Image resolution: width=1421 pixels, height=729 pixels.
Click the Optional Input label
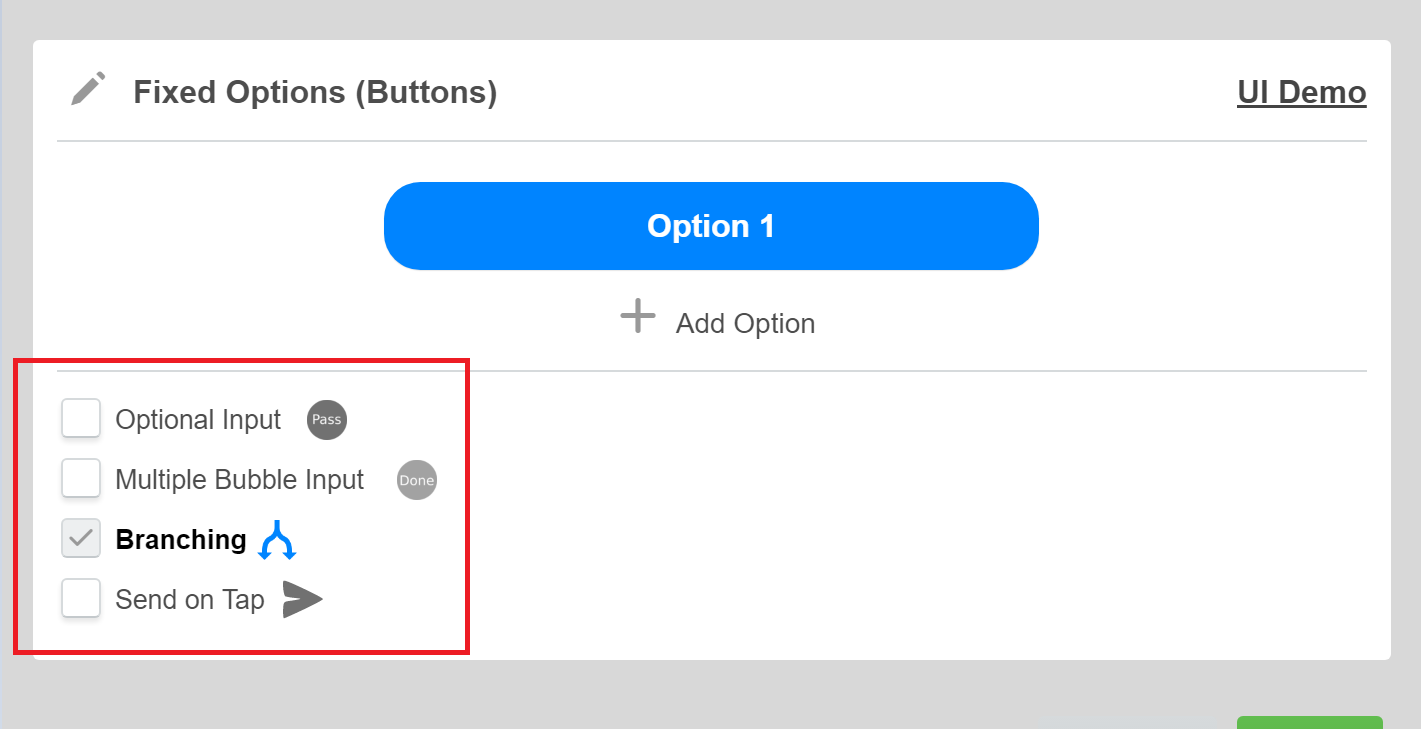tap(198, 420)
